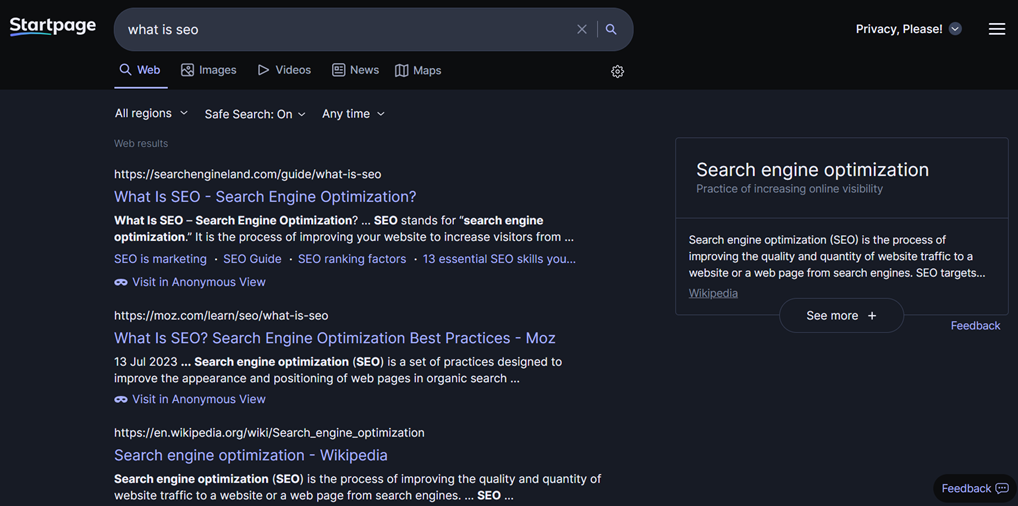Viewport: 1018px width, 506px height.
Task: Open the SEO is marketing sublink
Action: click(160, 259)
